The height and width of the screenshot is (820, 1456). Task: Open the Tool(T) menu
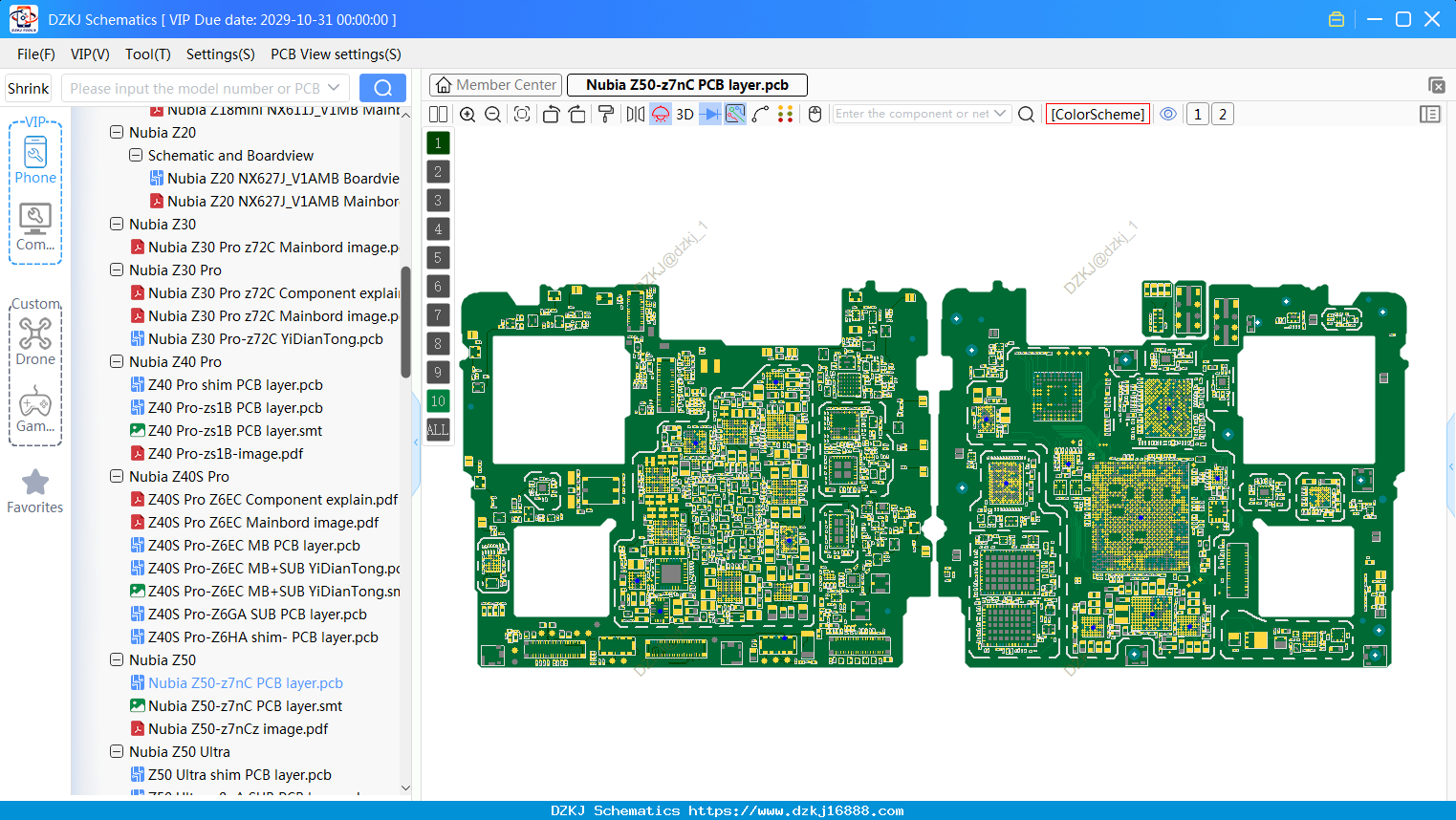coord(148,54)
